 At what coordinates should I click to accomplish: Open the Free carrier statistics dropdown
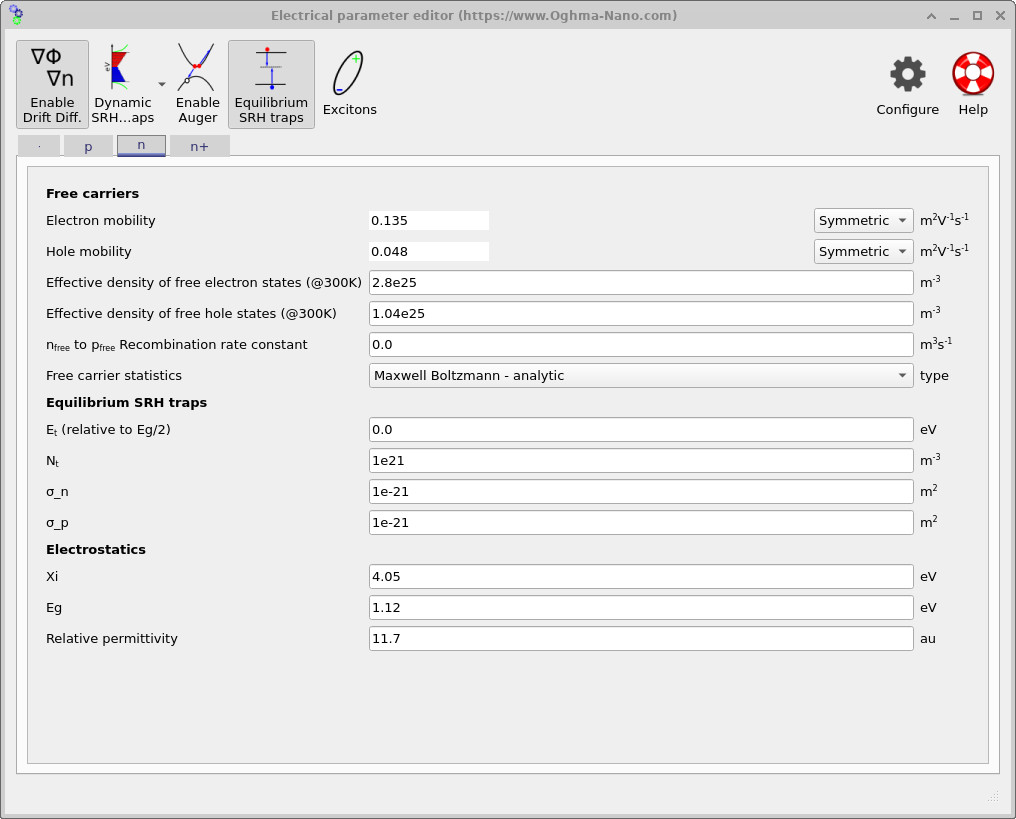point(640,375)
